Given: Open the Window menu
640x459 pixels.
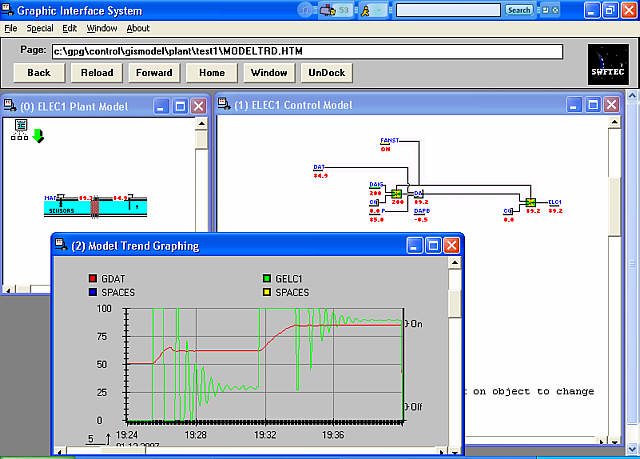Looking at the screenshot, I should tap(101, 28).
